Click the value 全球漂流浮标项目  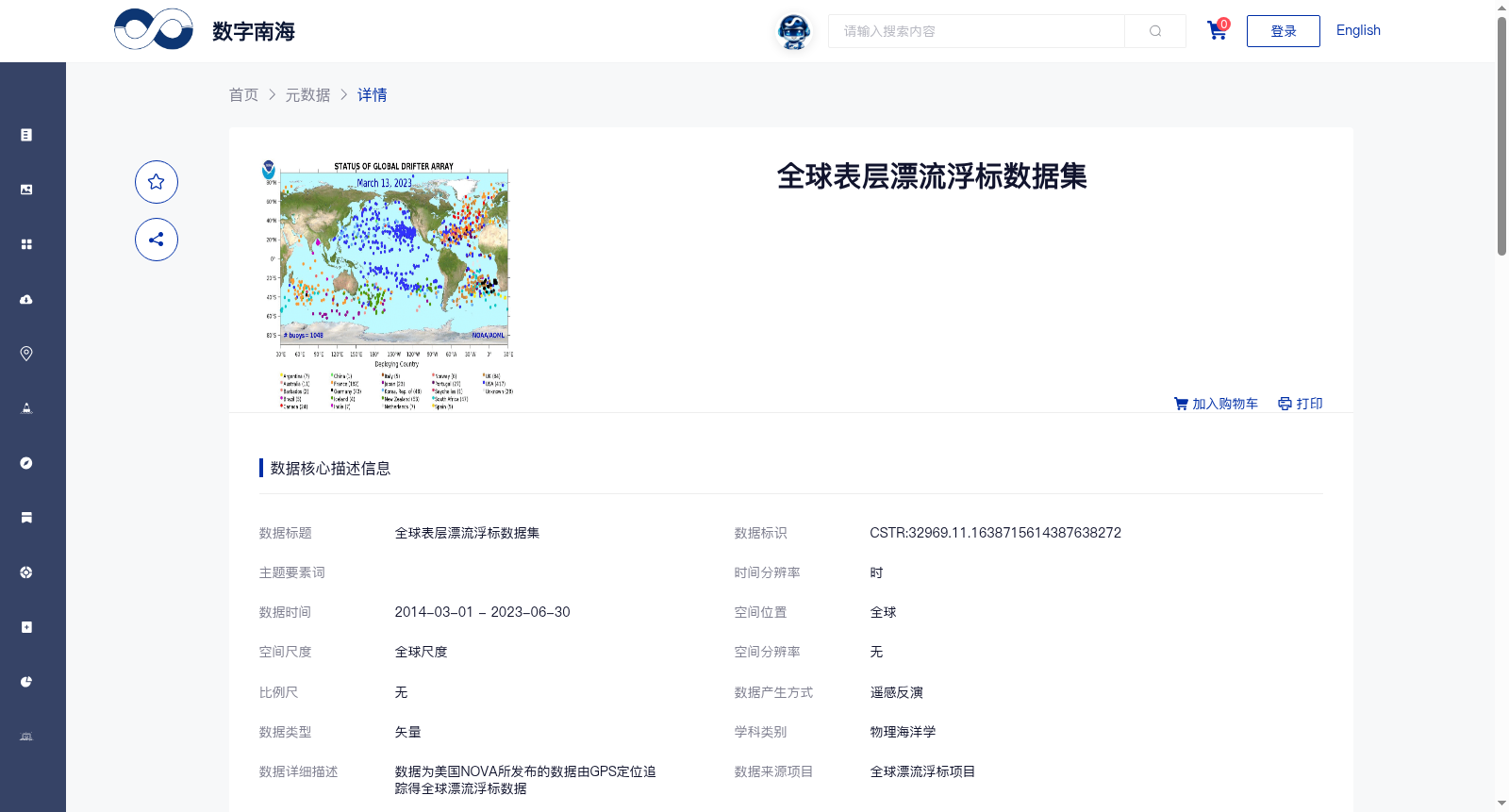922,771
